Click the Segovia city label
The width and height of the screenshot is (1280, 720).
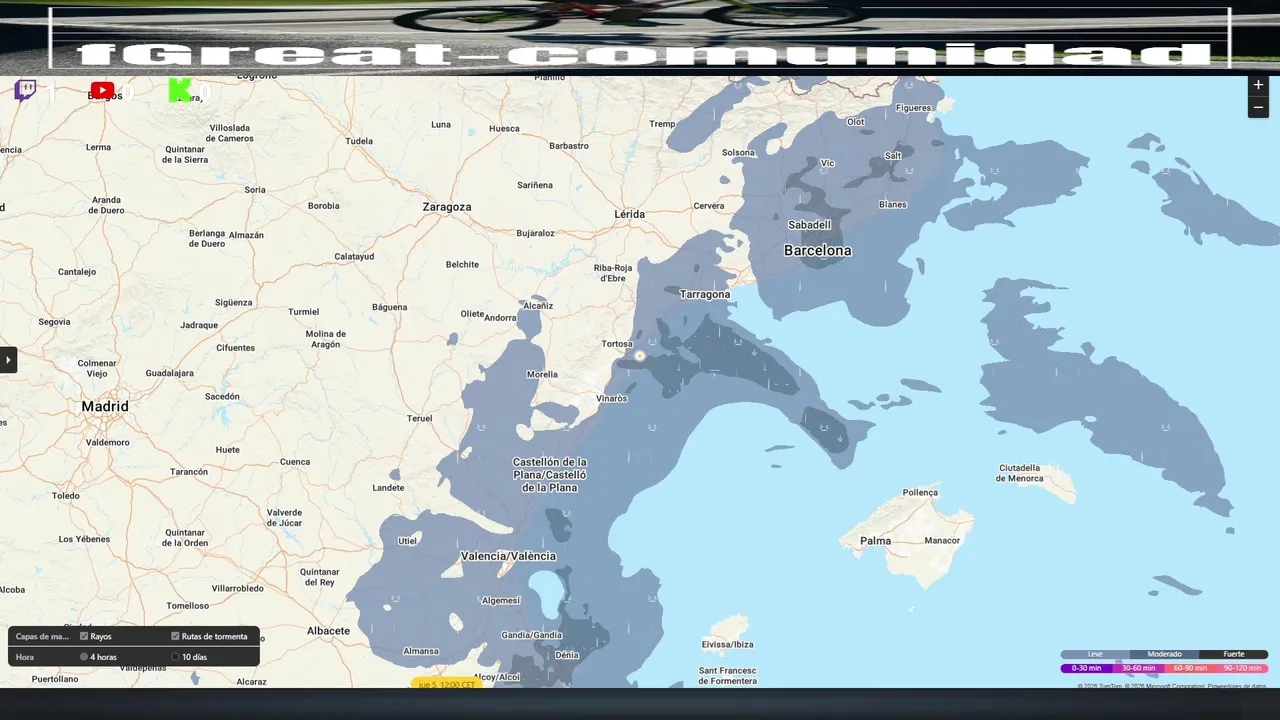pos(54,322)
